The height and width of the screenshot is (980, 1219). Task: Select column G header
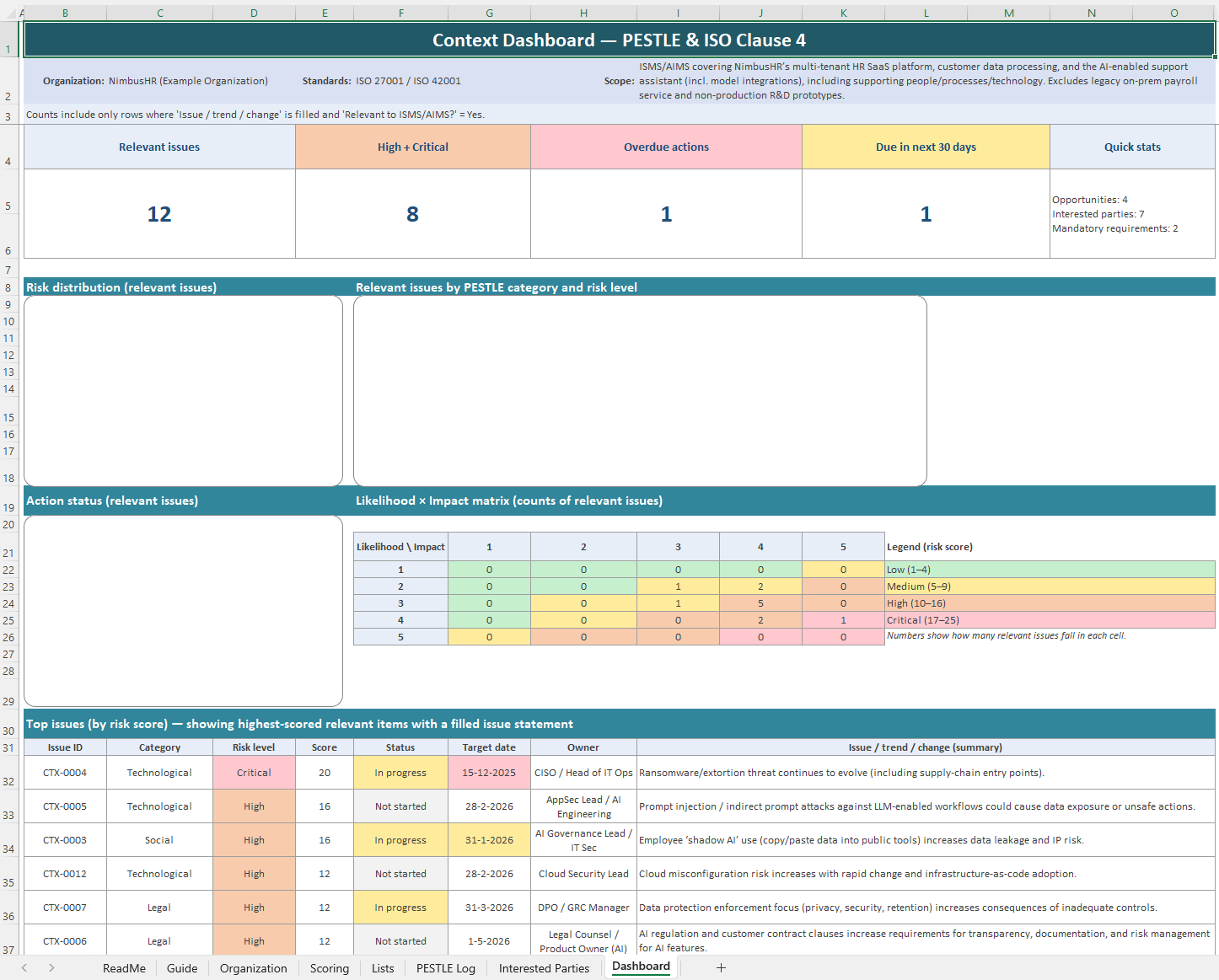pos(489,13)
